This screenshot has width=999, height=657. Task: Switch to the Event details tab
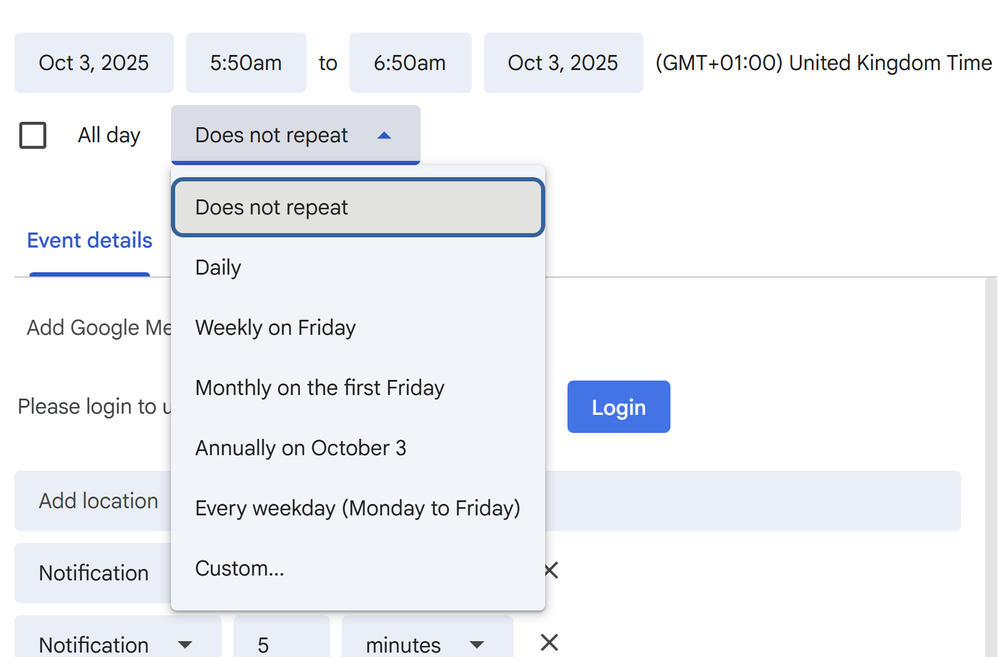[89, 241]
